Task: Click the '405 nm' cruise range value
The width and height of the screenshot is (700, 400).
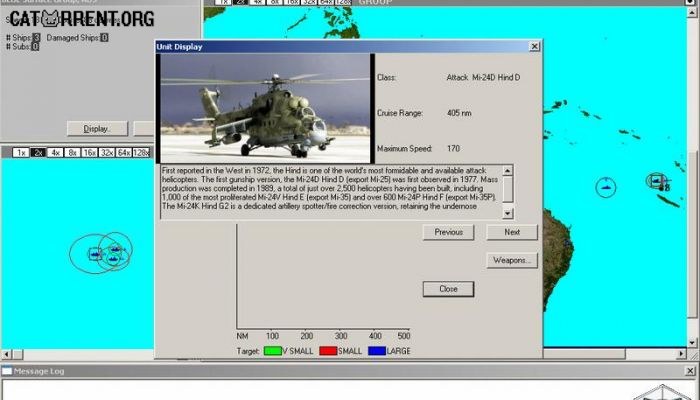Action: pyautogui.click(x=459, y=113)
